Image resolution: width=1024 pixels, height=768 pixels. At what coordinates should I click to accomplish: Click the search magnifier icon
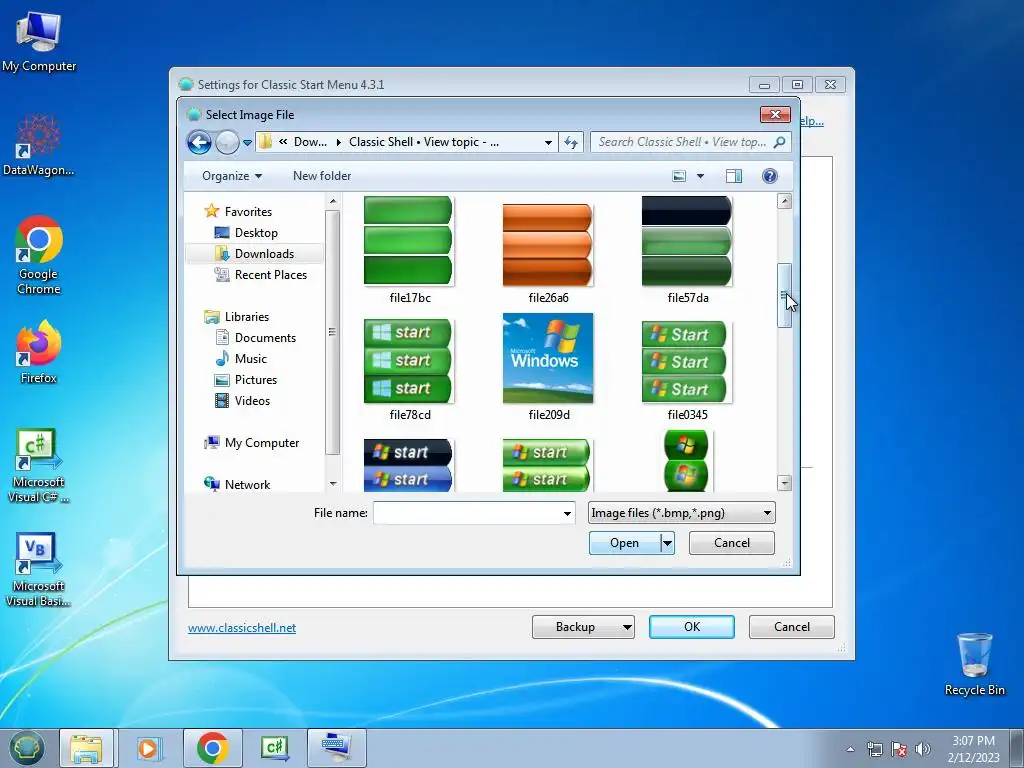(x=779, y=142)
